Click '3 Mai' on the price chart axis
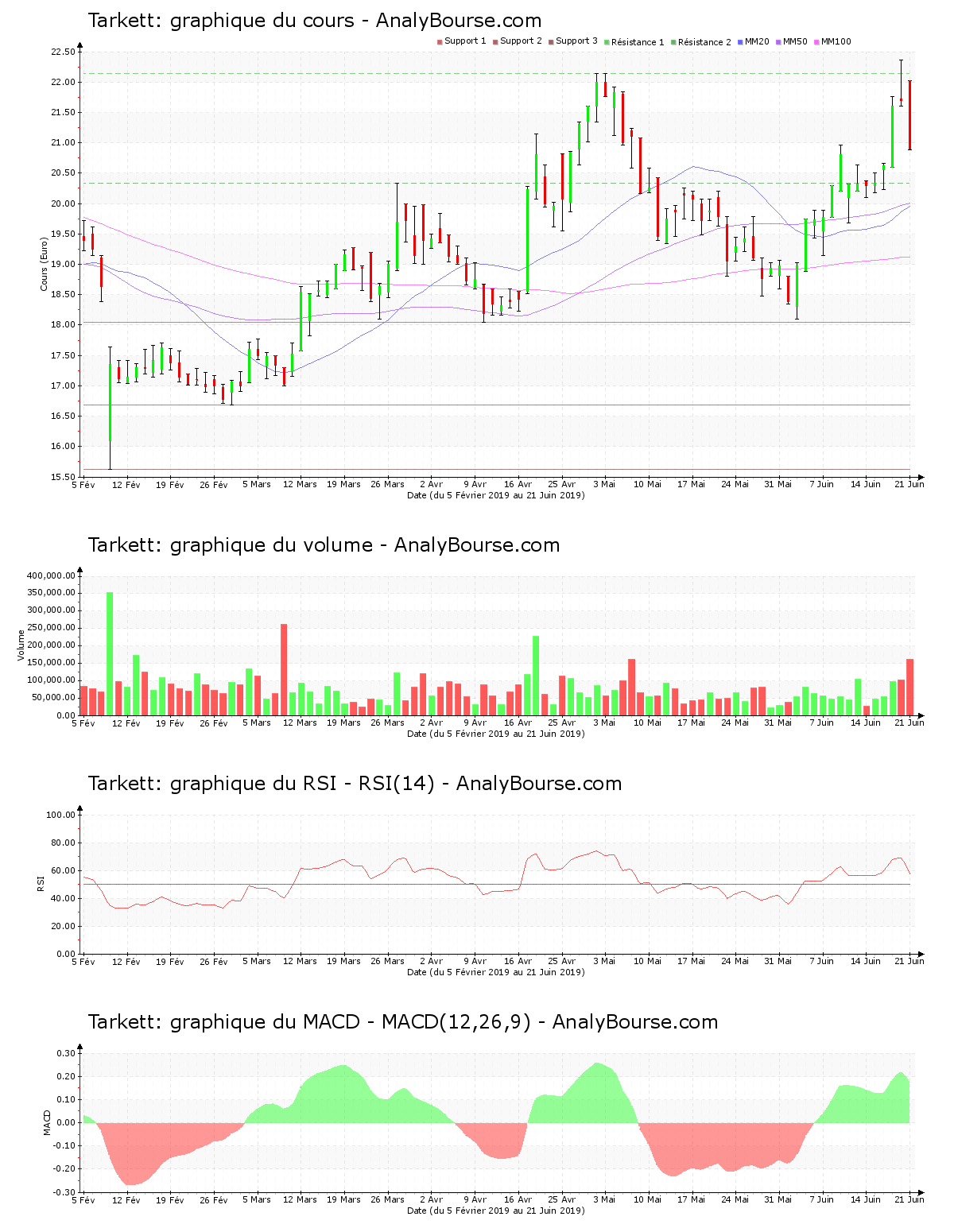The width and height of the screenshot is (954, 1232). 604,484
